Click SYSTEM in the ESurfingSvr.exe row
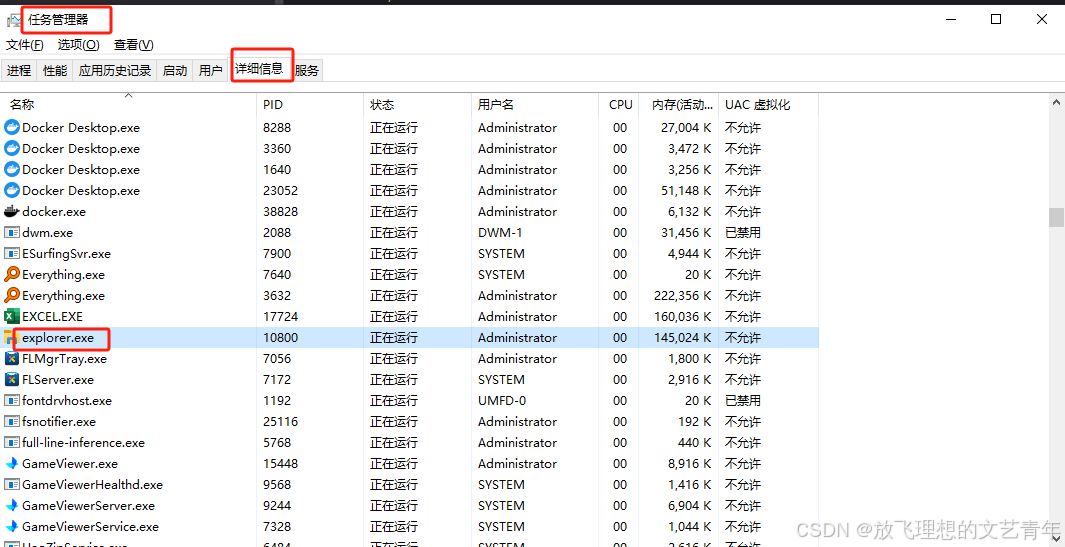This screenshot has width=1065, height=547. pyautogui.click(x=501, y=253)
